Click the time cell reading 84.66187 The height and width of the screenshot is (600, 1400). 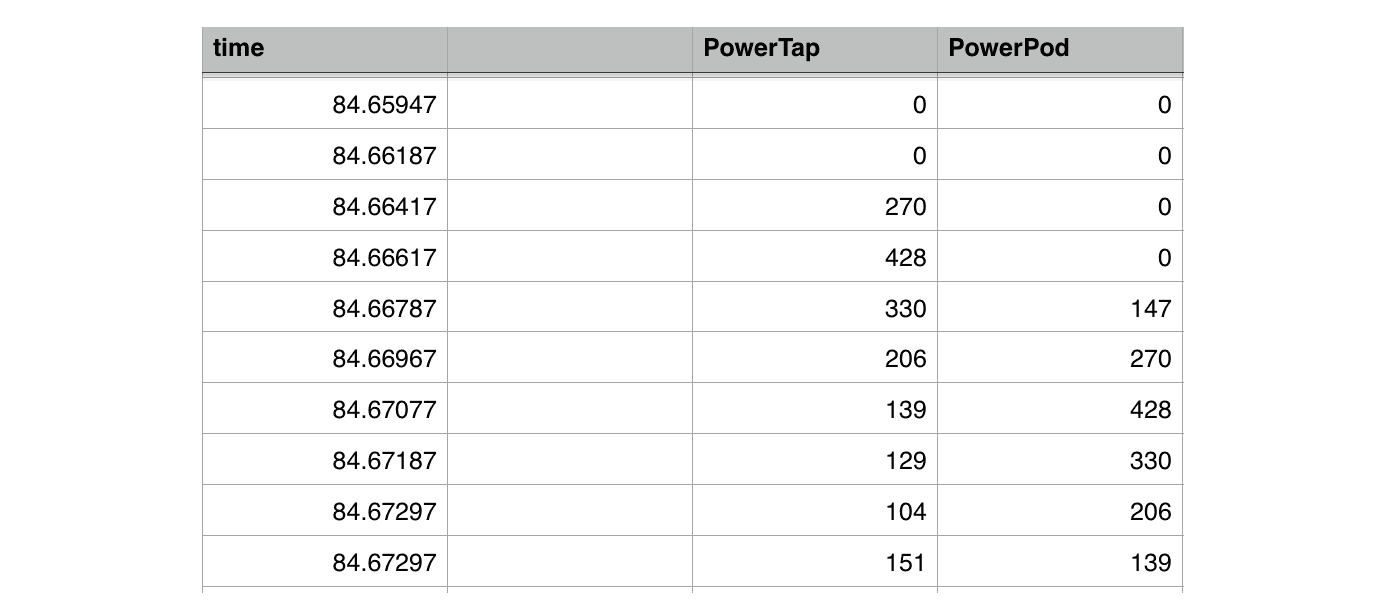tap(384, 156)
